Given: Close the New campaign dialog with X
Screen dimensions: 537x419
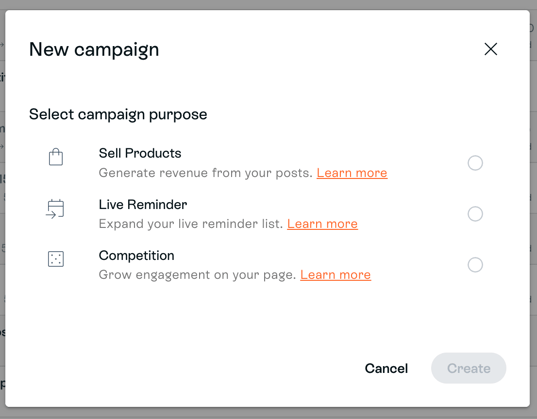Looking at the screenshot, I should pyautogui.click(x=491, y=49).
